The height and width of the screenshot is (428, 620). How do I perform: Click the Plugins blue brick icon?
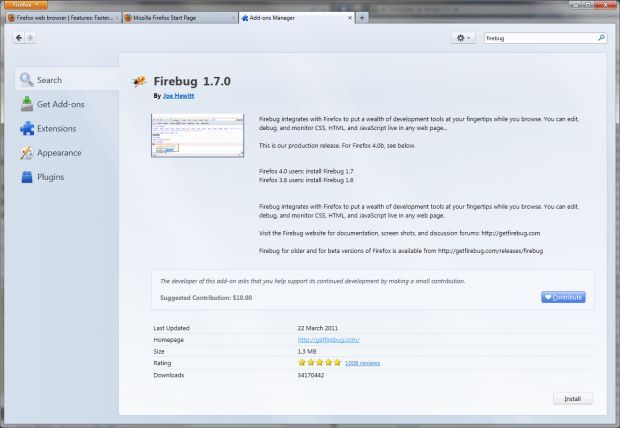tap(27, 177)
